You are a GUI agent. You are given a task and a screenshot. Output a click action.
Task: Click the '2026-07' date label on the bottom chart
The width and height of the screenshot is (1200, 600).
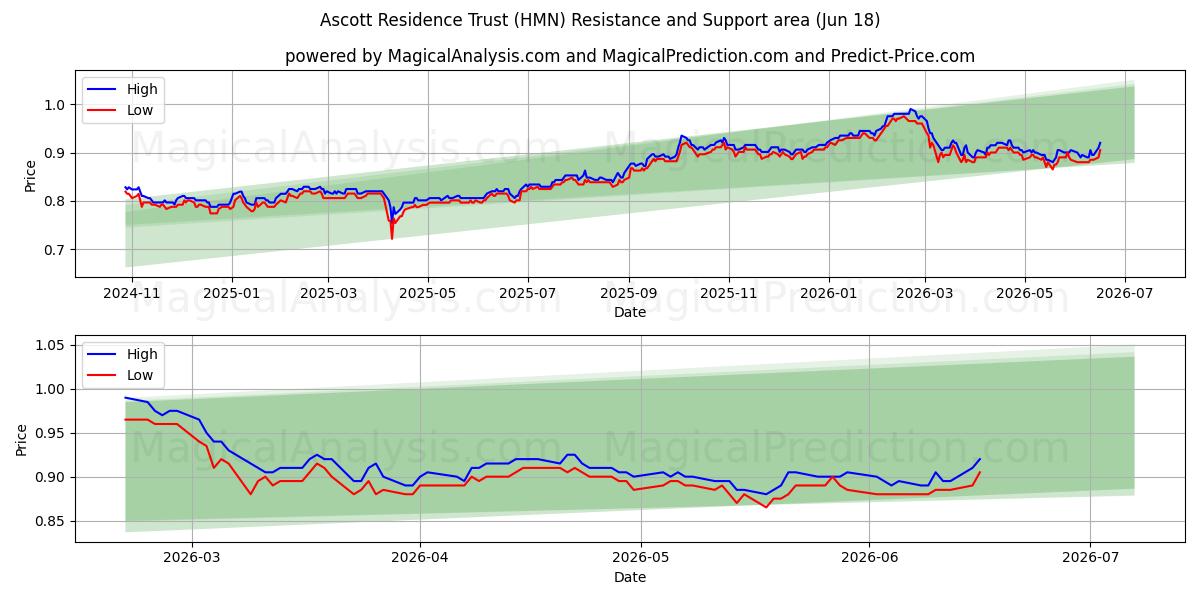click(x=1090, y=558)
